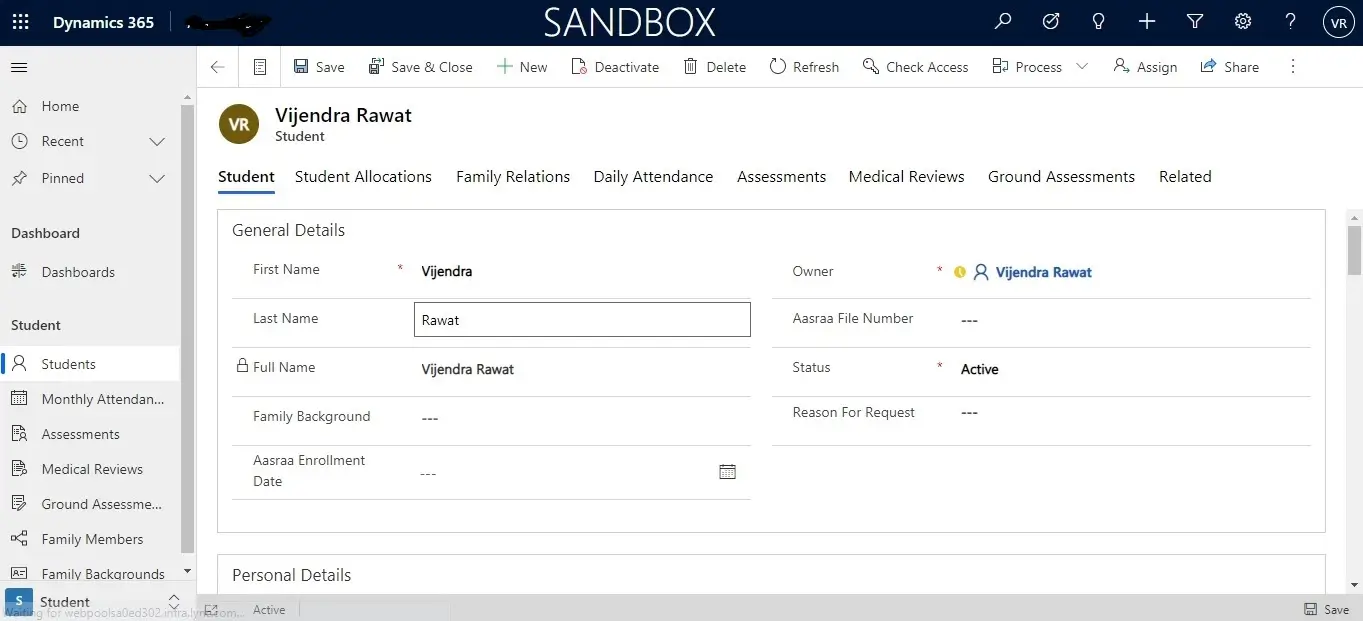
Task: Select the Student tab
Action: [246, 177]
